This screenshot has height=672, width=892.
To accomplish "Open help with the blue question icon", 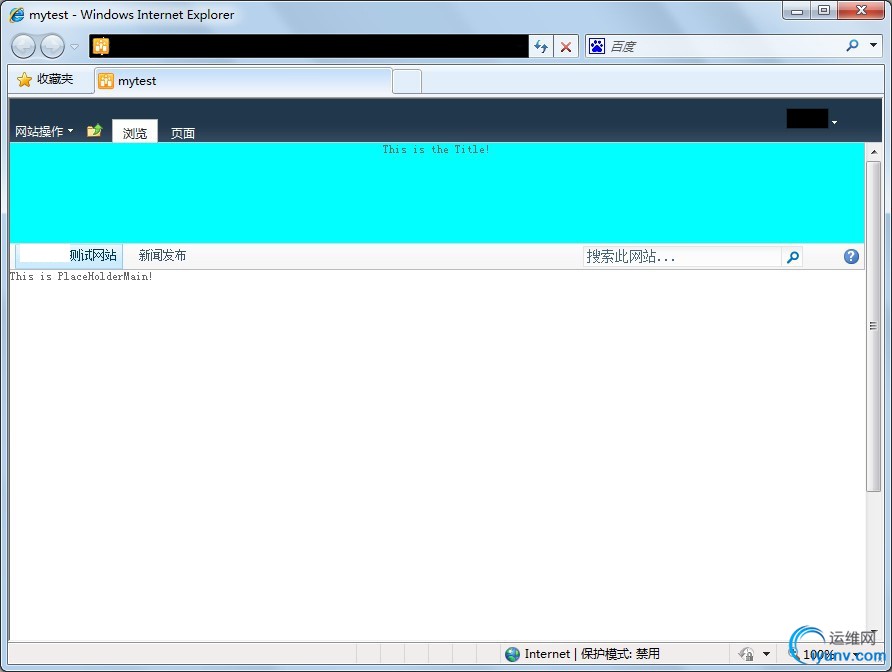I will (851, 257).
